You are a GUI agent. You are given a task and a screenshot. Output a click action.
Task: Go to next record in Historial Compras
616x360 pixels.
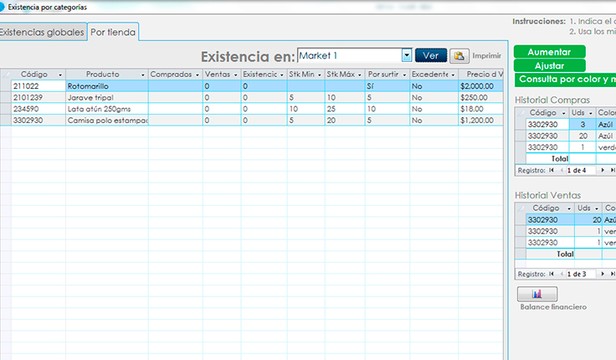tap(602, 170)
